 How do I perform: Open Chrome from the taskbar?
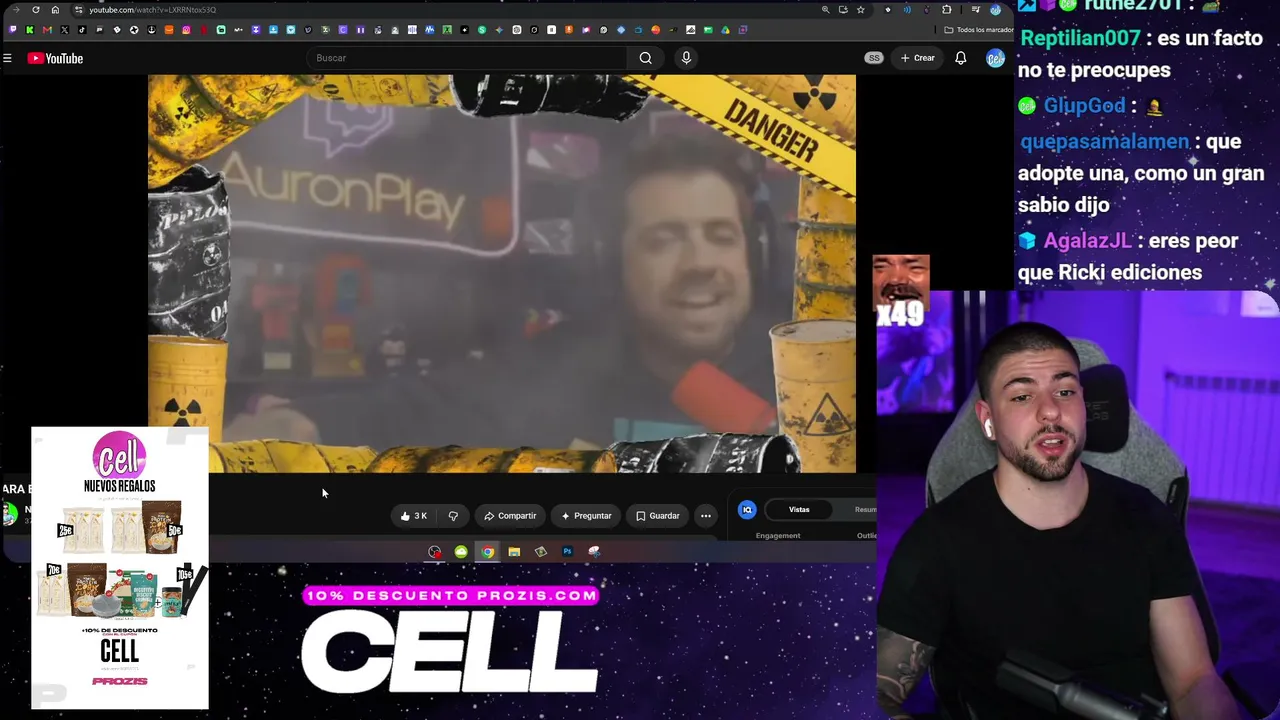[x=487, y=552]
